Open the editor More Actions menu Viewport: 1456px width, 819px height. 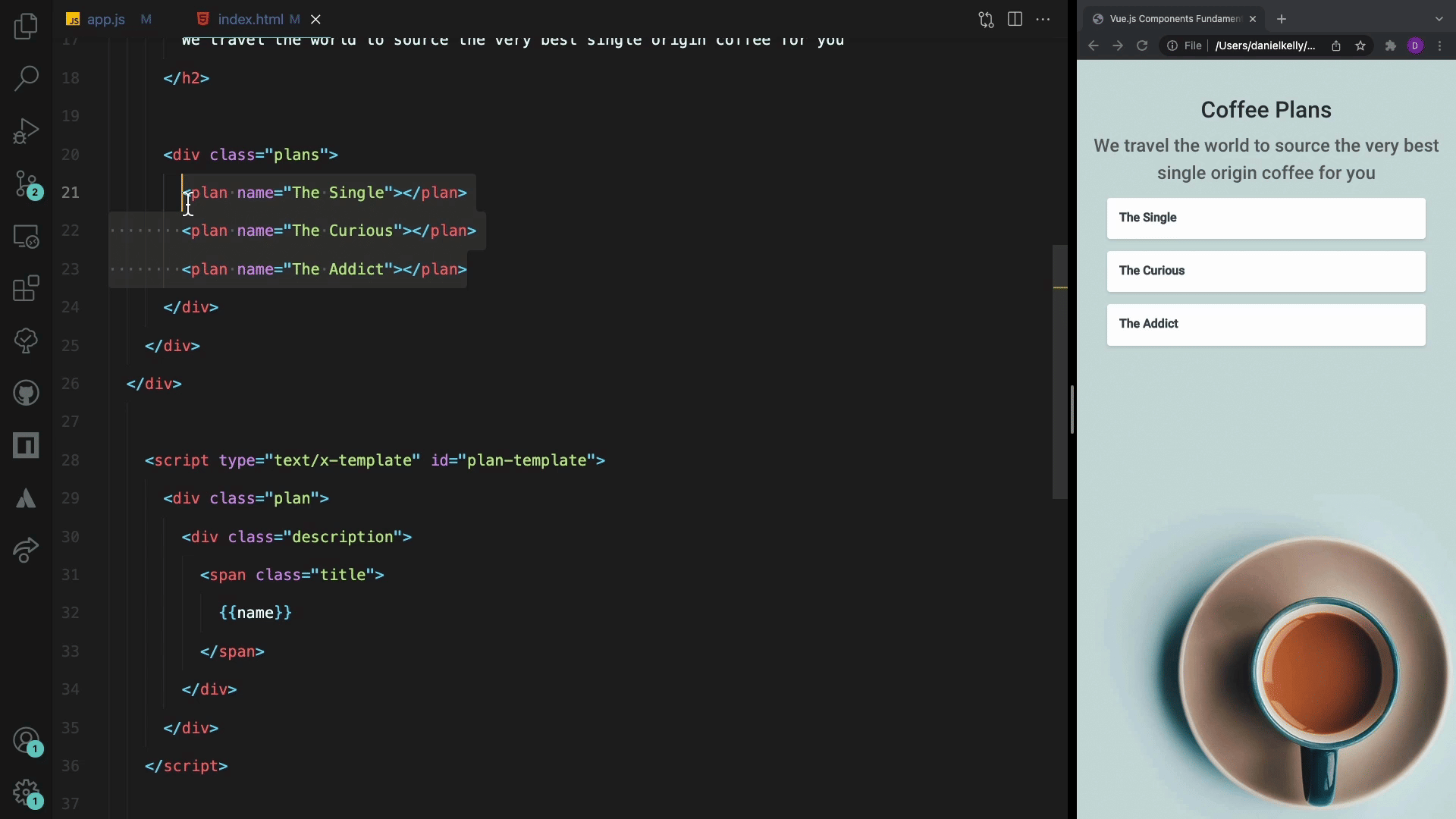pyautogui.click(x=1043, y=20)
